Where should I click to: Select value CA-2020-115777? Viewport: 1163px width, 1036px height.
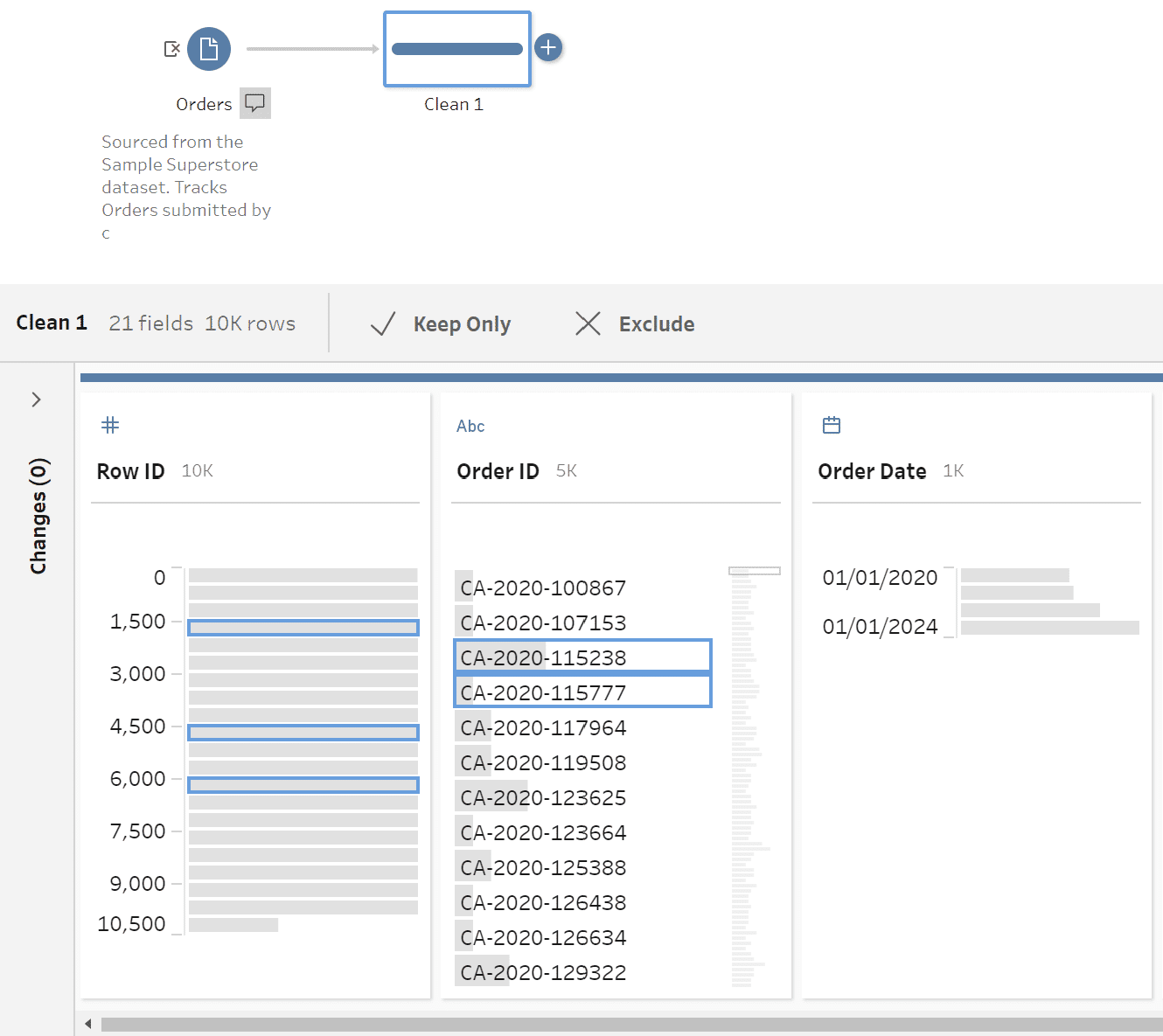tap(582, 692)
